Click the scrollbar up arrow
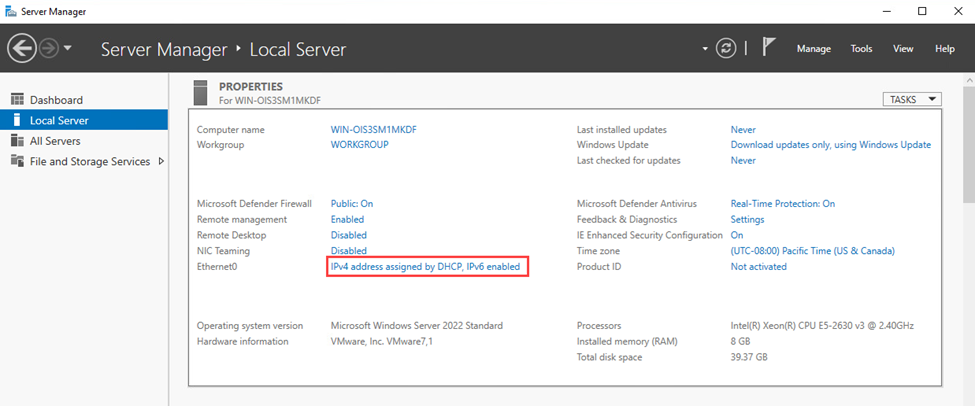 click(969, 81)
